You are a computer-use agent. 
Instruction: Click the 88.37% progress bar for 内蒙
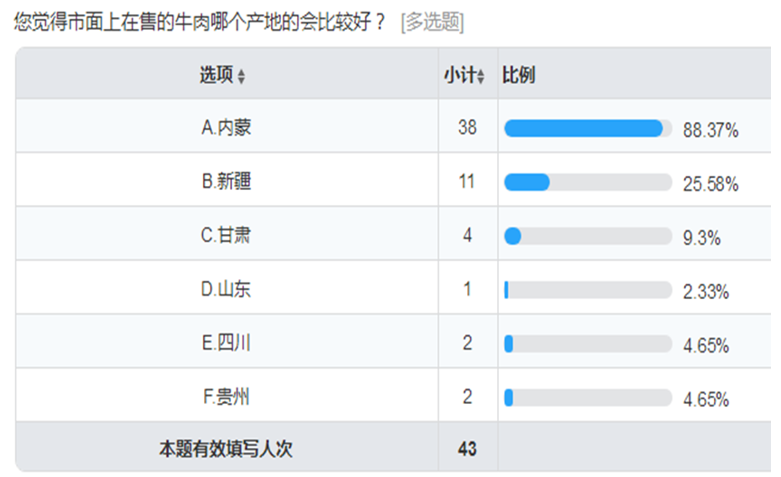[x=588, y=128]
